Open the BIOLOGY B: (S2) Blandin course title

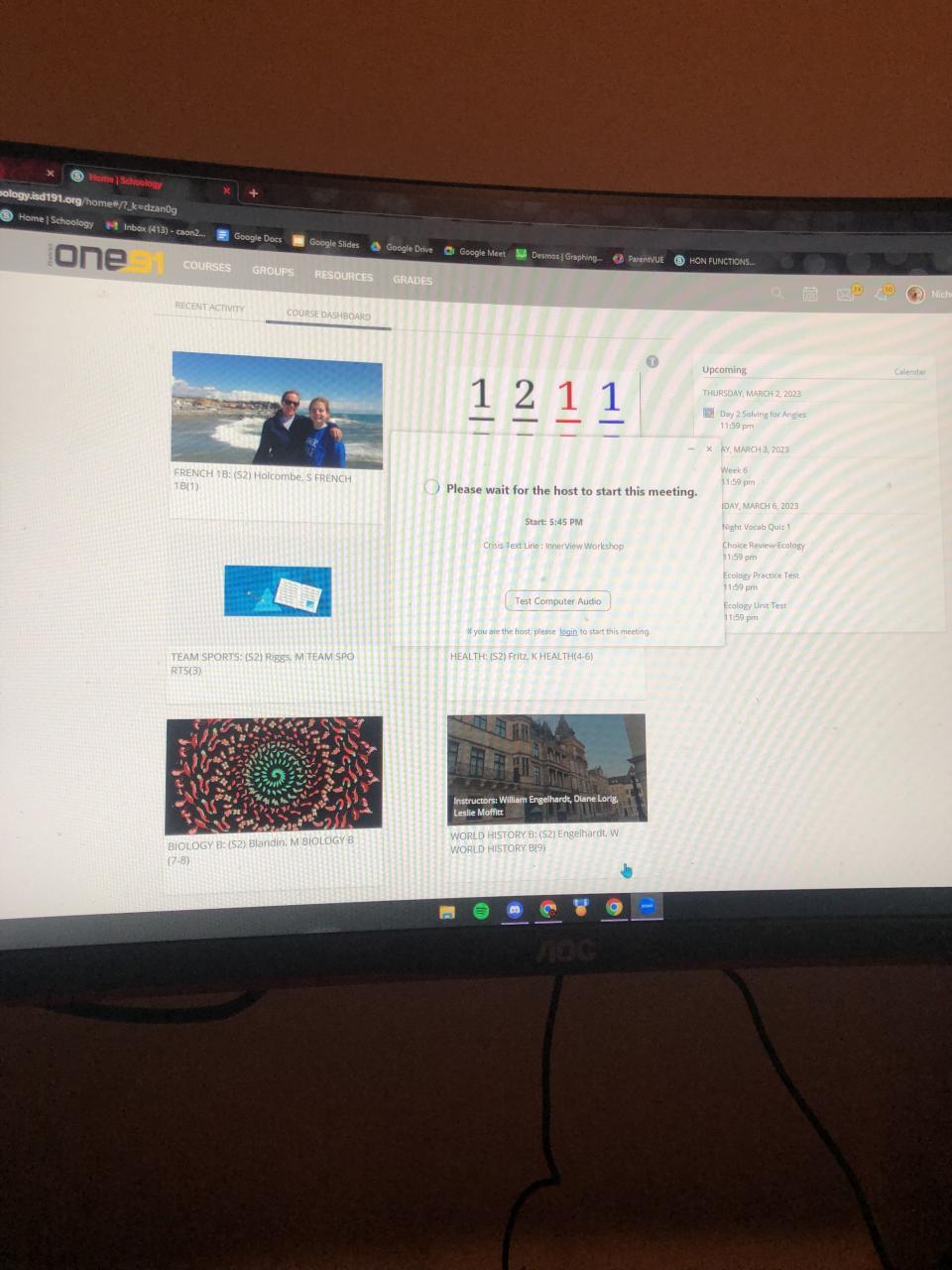click(x=261, y=849)
